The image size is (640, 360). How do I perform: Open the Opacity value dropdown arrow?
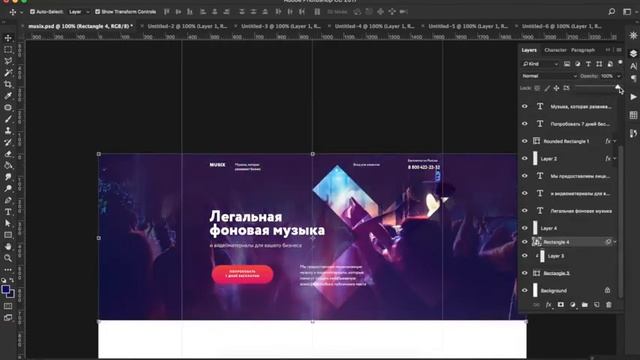pyautogui.click(x=619, y=76)
